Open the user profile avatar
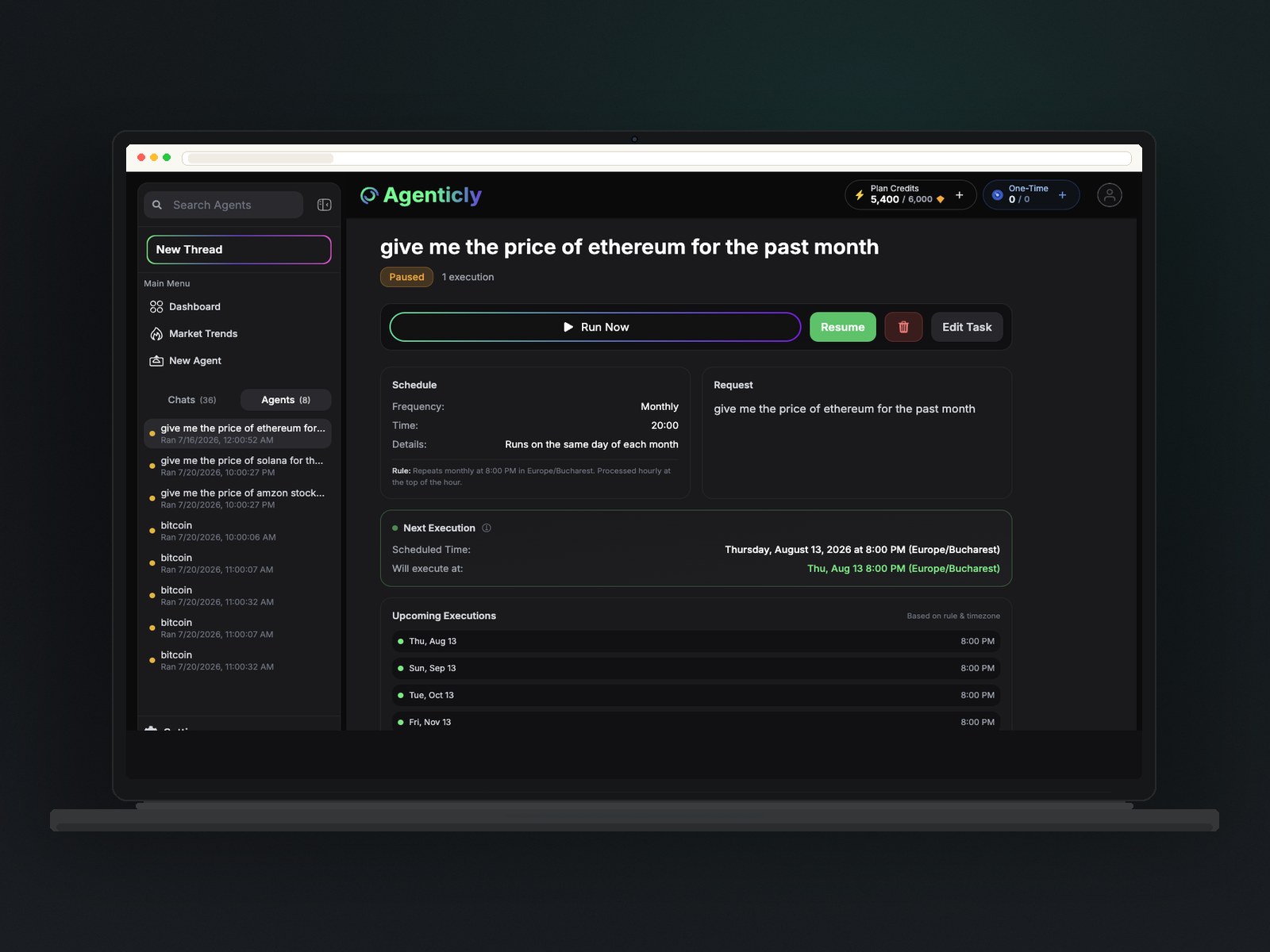This screenshot has width=1270, height=952. point(1109,195)
